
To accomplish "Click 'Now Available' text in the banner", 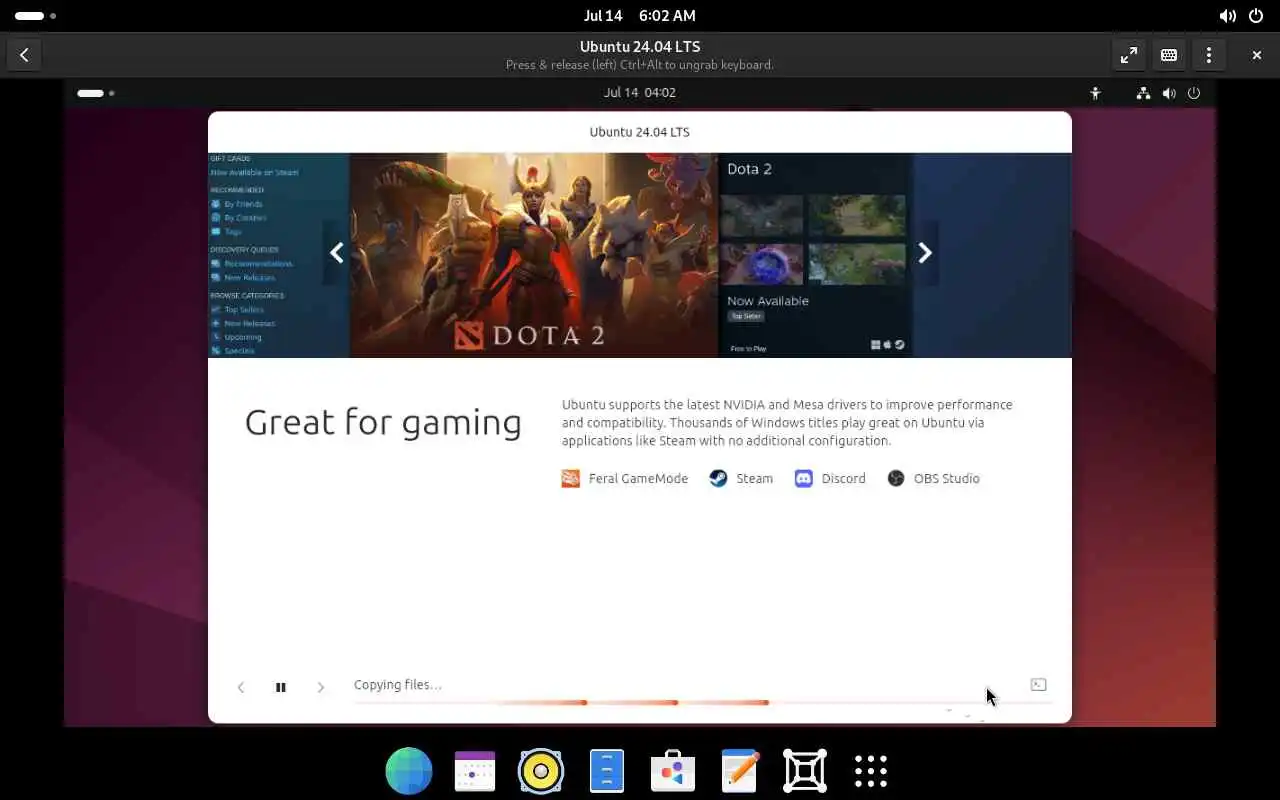I will pyautogui.click(x=768, y=301).
